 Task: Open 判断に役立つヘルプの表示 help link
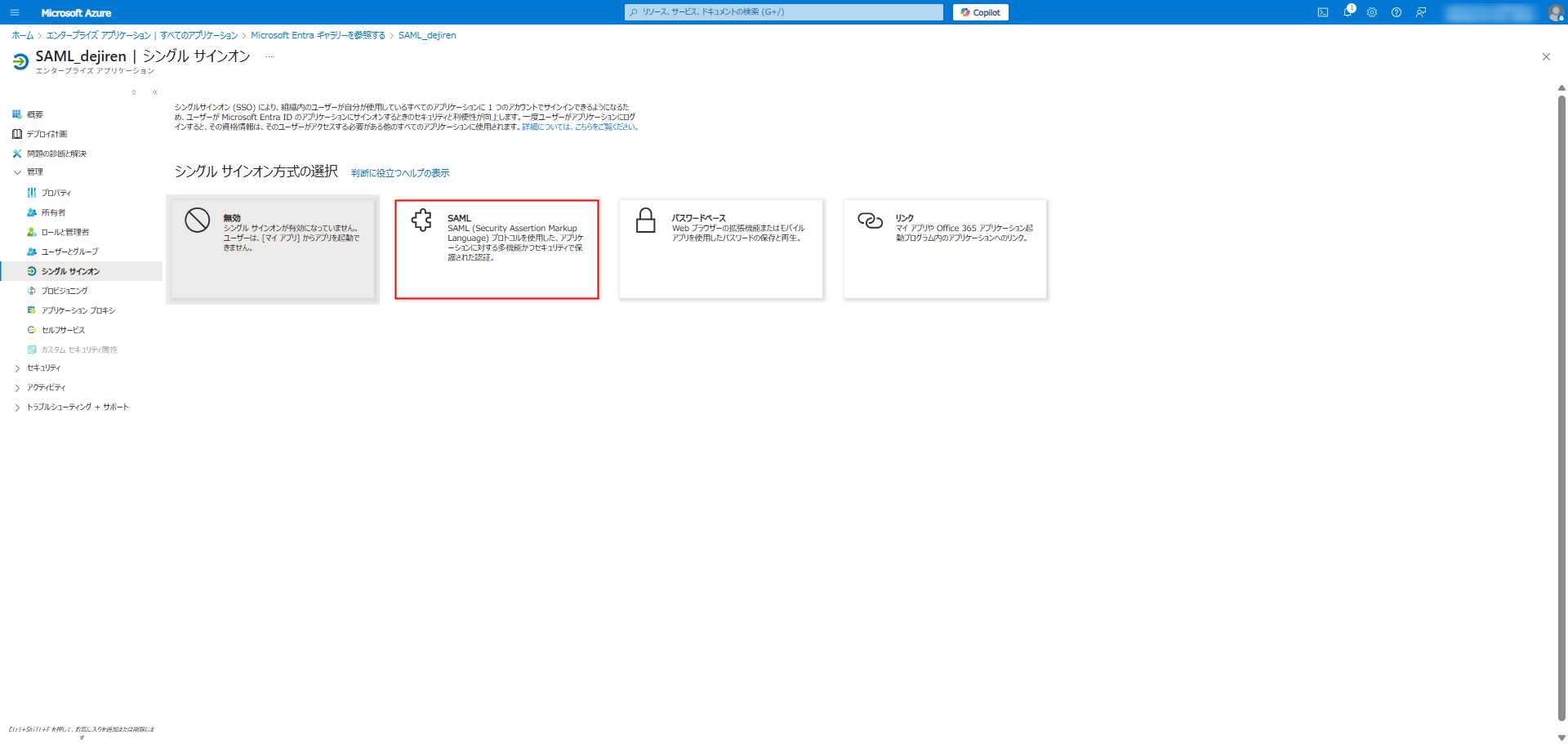click(x=400, y=173)
